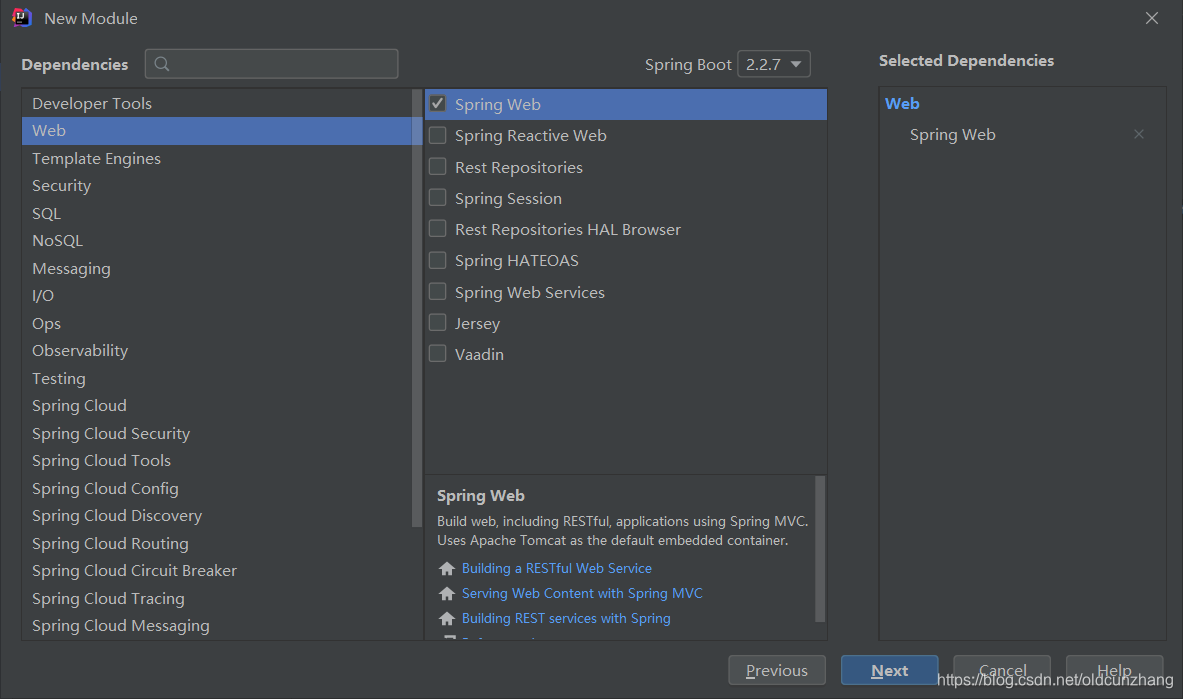Click the Help button

[x=1114, y=670]
